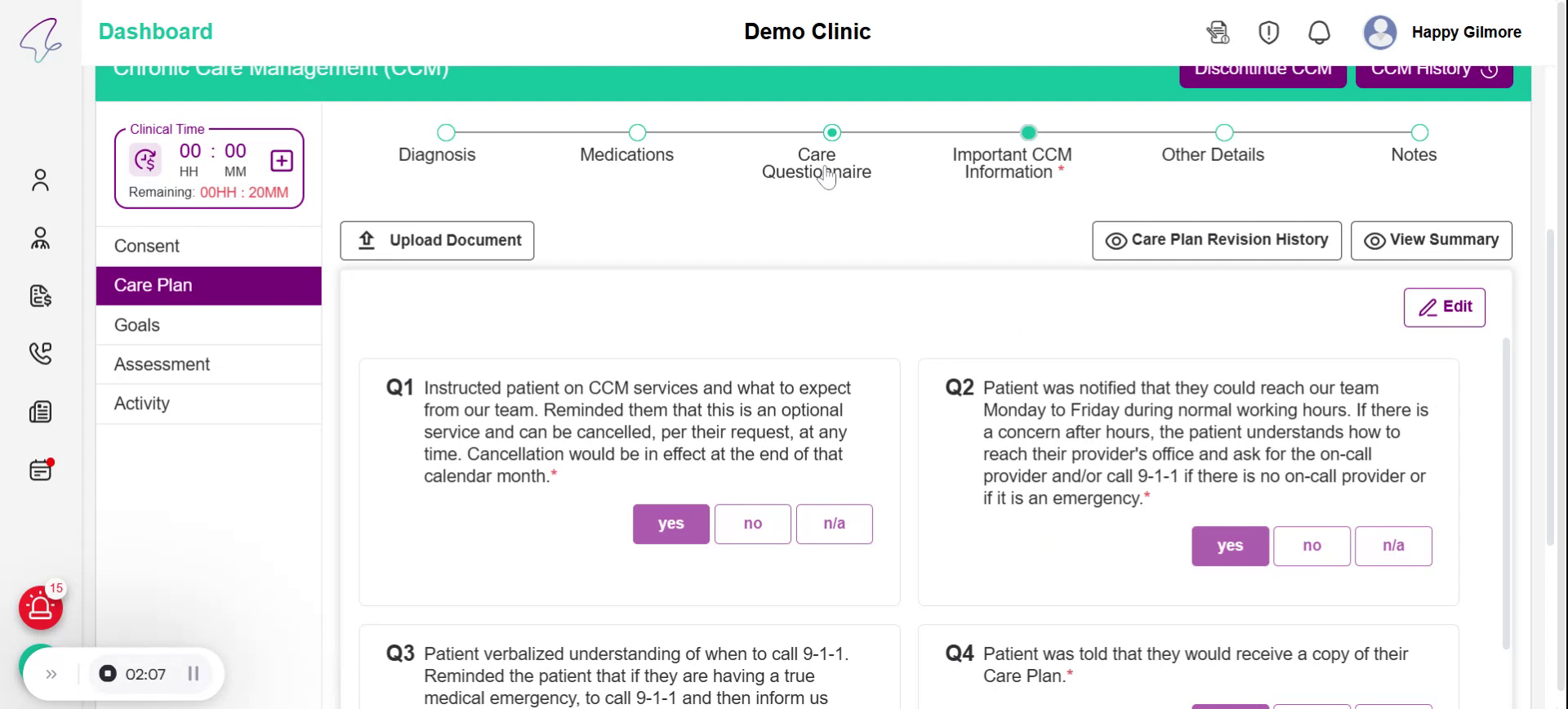Open the phone calls sidebar icon
Image resolution: width=1568 pixels, height=709 pixels.
pos(40,353)
